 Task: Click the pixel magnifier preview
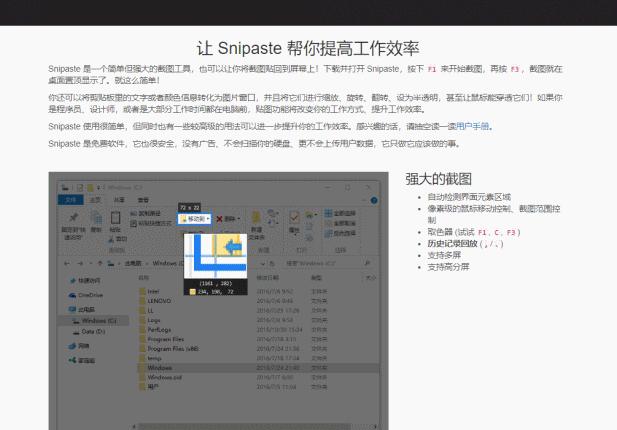(216, 256)
